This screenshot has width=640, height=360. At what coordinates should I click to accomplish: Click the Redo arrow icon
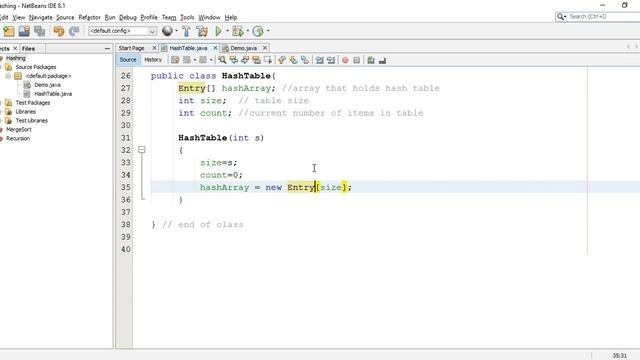point(74,31)
